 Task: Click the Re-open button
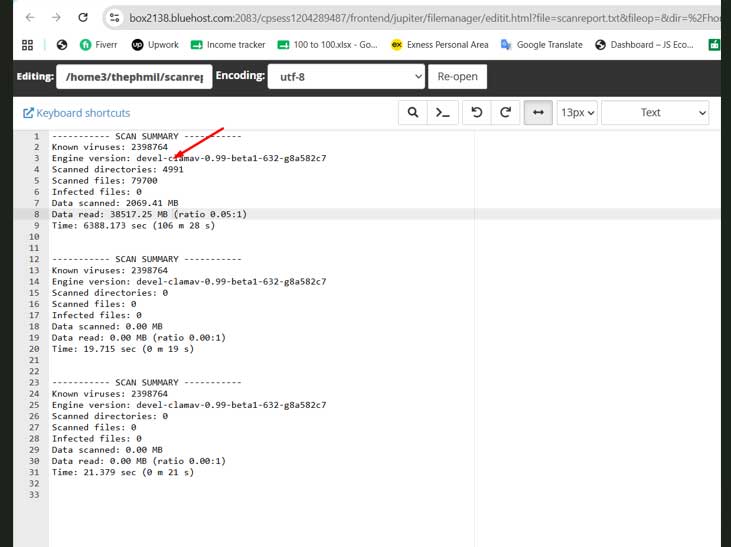[457, 76]
